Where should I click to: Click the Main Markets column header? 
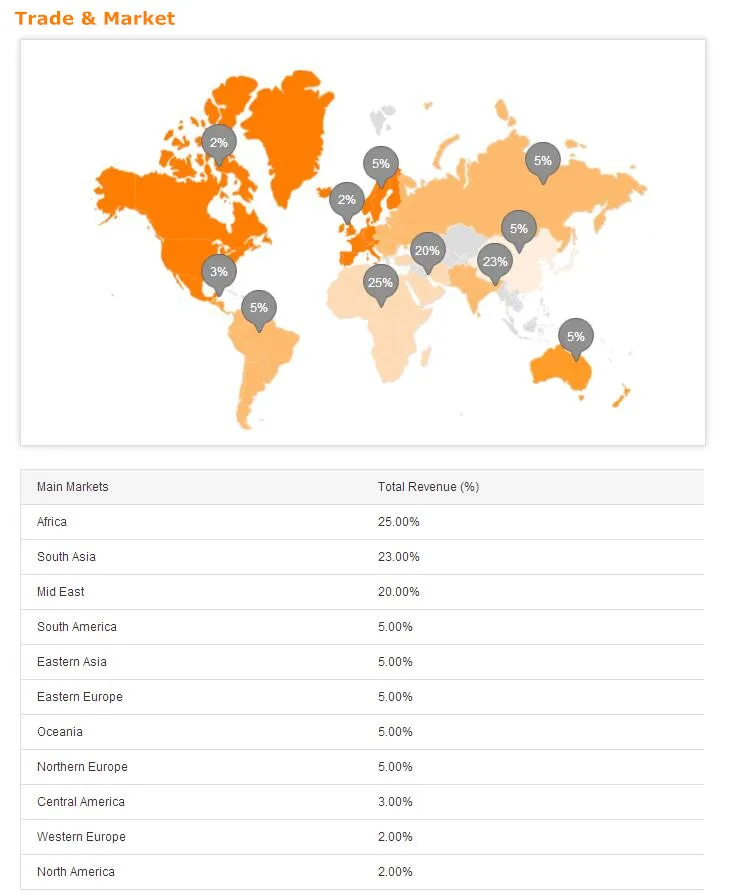73,487
